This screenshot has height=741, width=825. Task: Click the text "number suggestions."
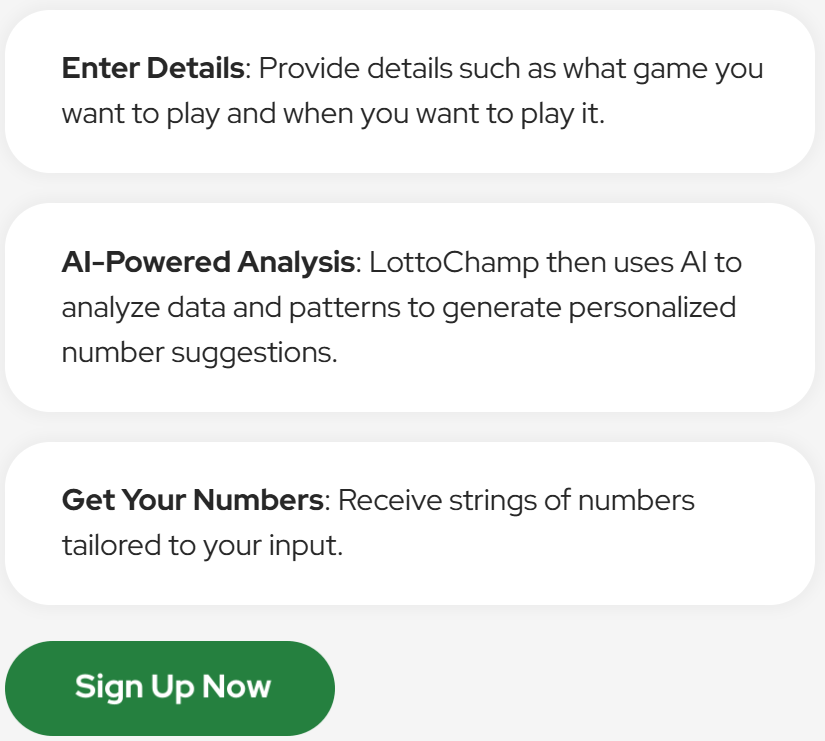tap(199, 351)
